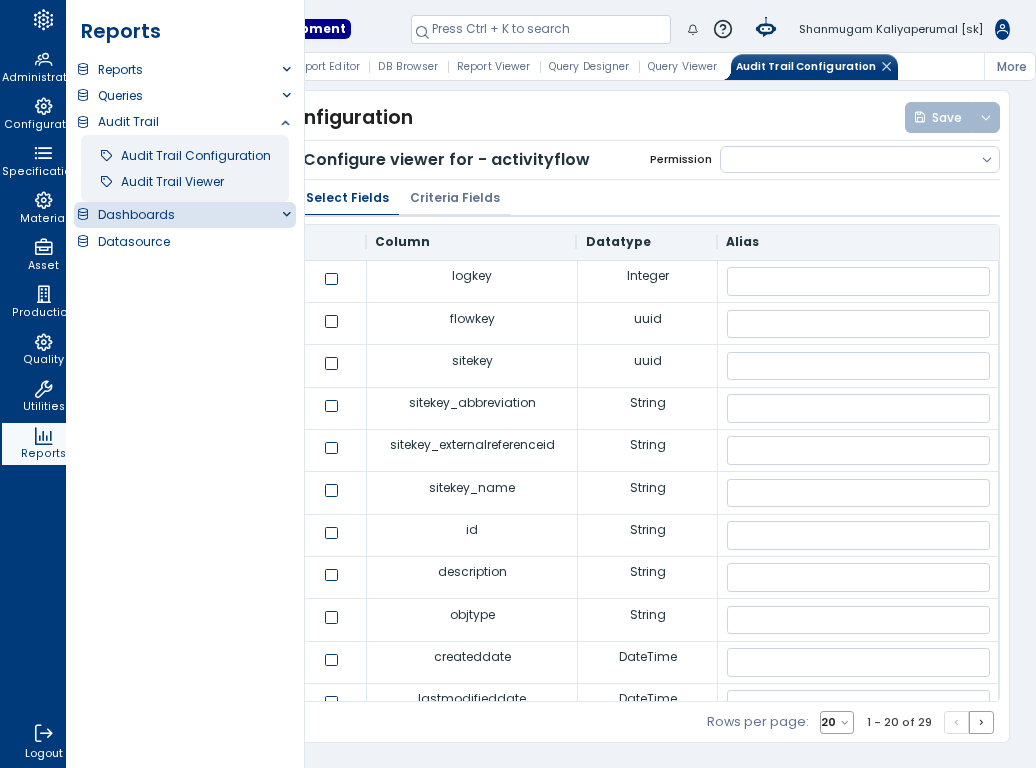The width and height of the screenshot is (1036, 768).
Task: Click the search magnifier icon
Action: [422, 32]
